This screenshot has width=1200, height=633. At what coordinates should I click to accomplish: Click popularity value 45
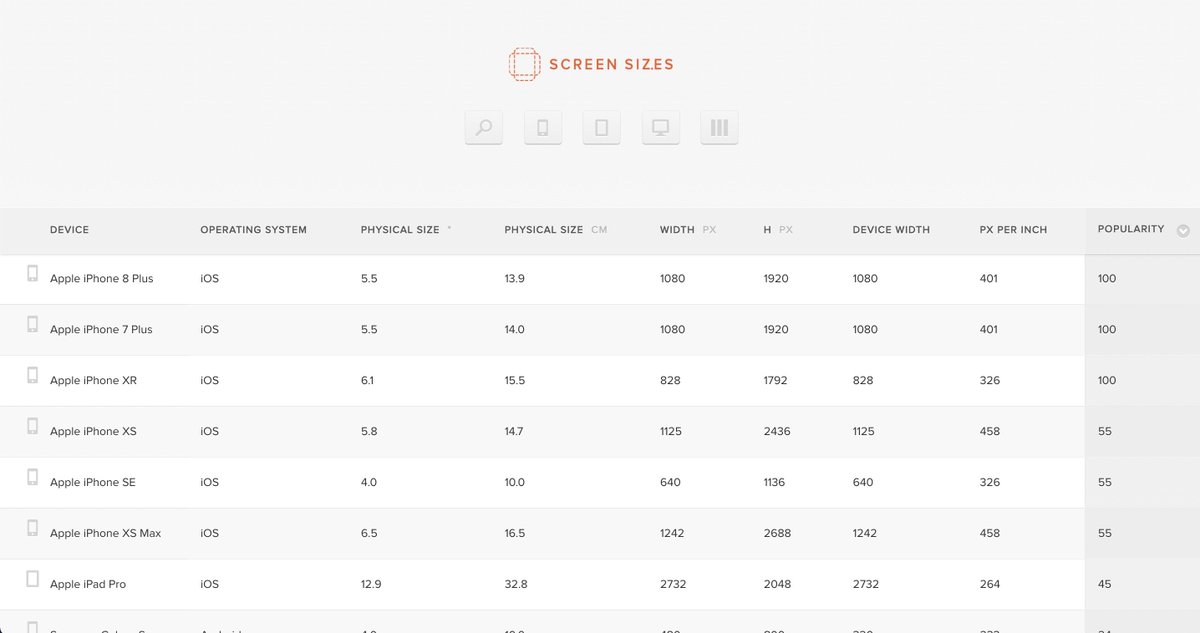(x=1105, y=585)
